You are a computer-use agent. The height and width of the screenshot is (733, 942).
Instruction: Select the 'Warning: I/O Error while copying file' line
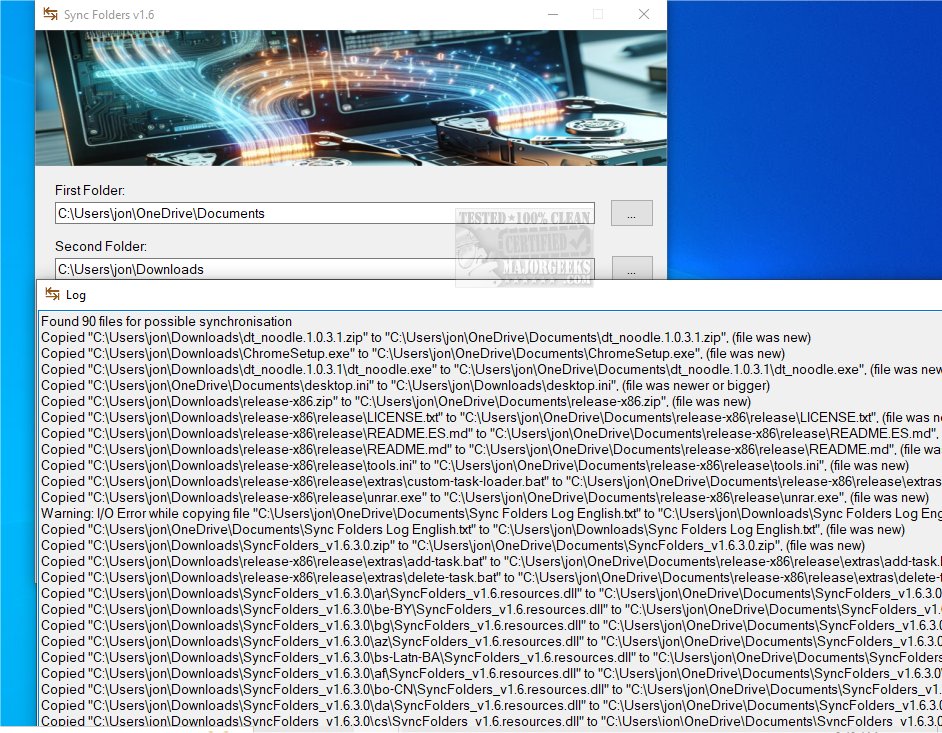[491, 514]
